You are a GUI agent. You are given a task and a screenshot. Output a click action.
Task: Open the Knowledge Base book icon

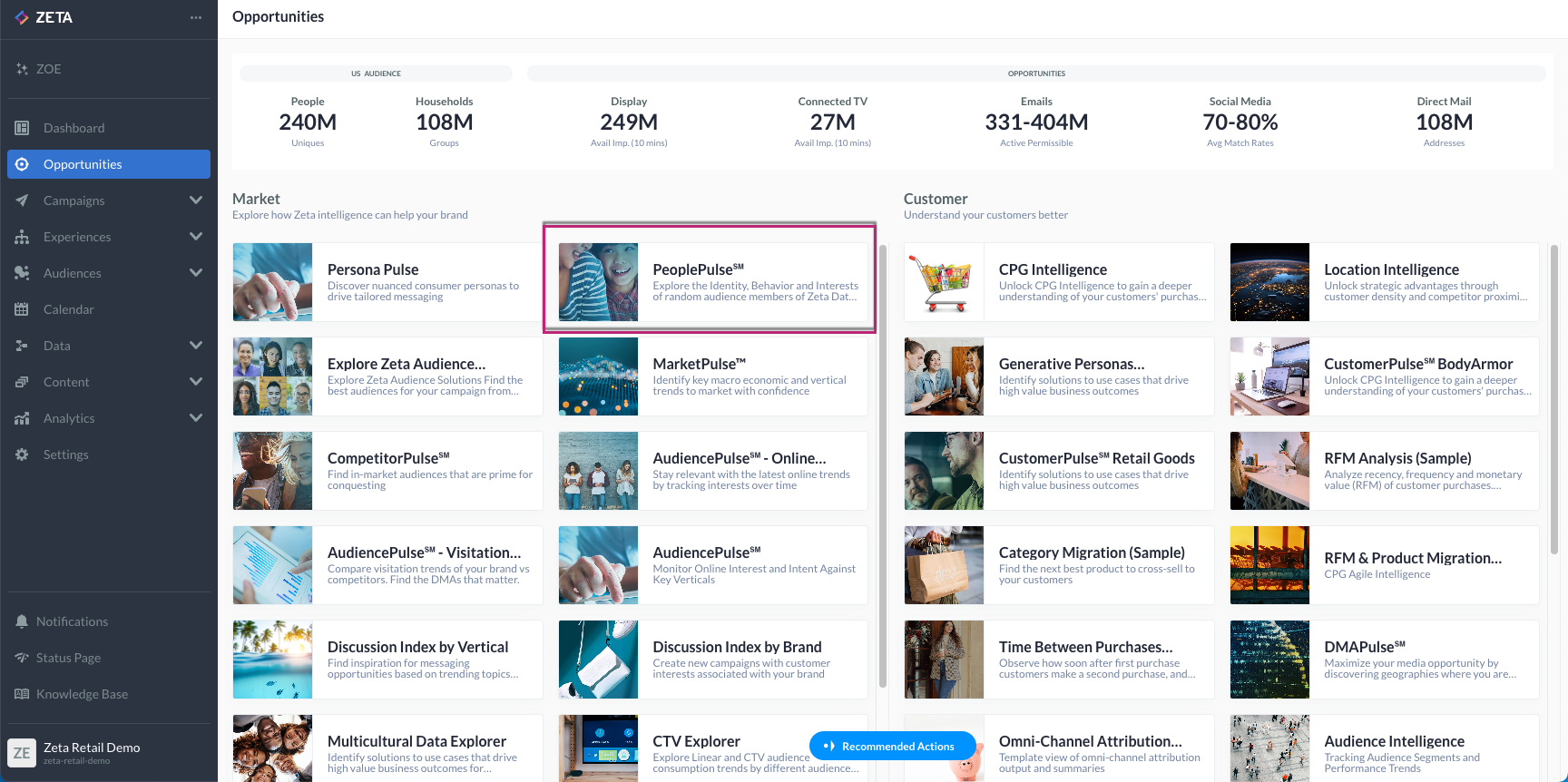22,694
